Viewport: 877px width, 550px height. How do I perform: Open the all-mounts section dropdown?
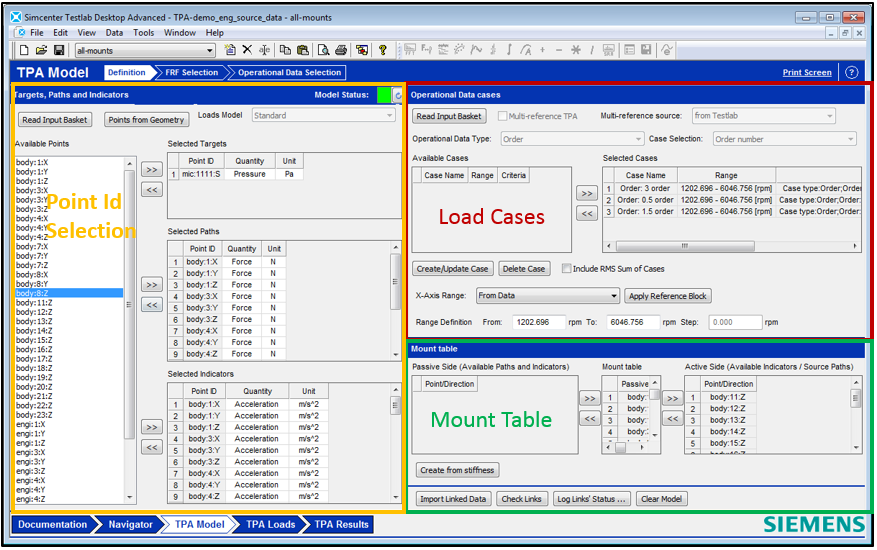coord(210,50)
